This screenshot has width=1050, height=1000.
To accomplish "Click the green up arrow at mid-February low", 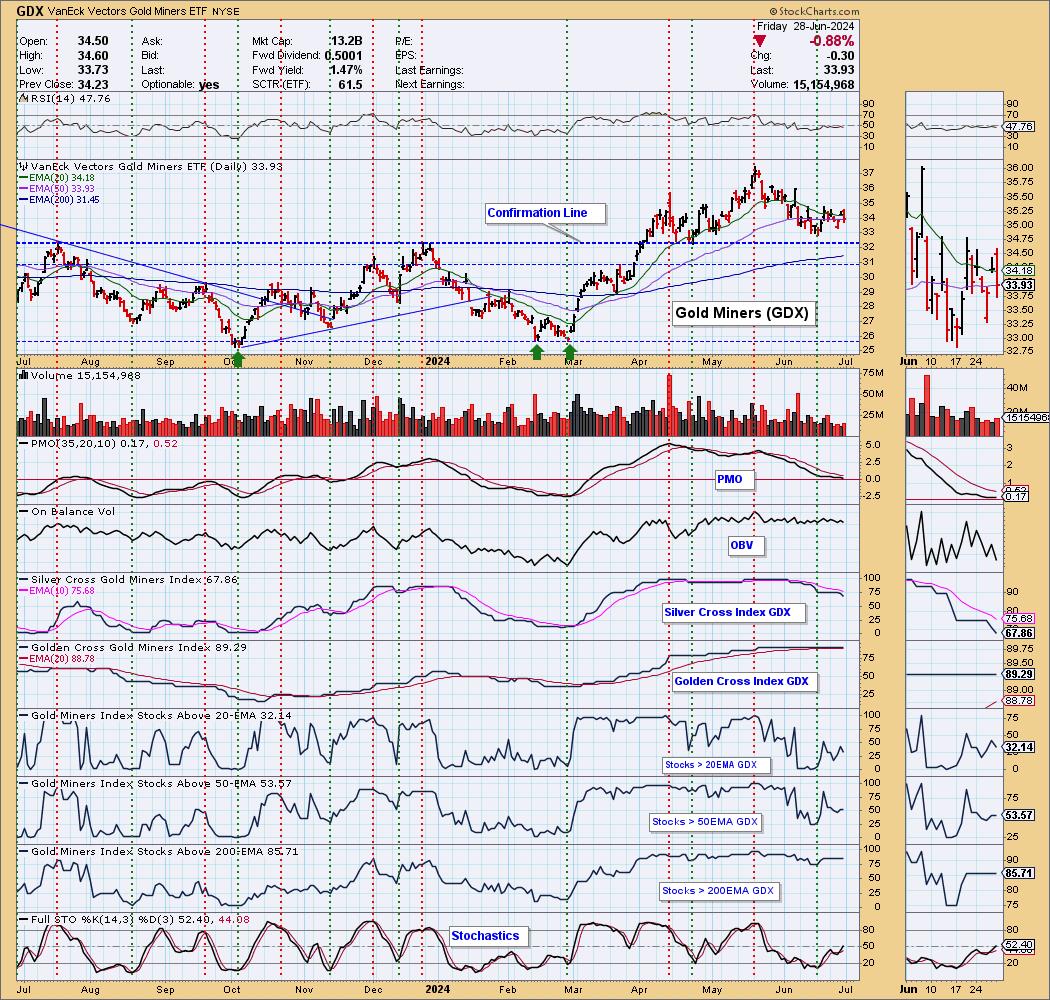I will (537, 352).
